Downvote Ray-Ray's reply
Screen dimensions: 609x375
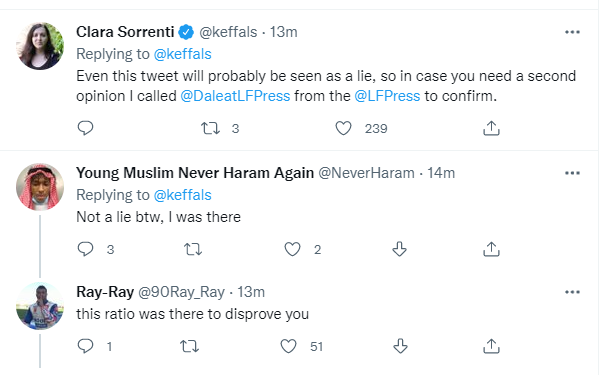pos(400,346)
